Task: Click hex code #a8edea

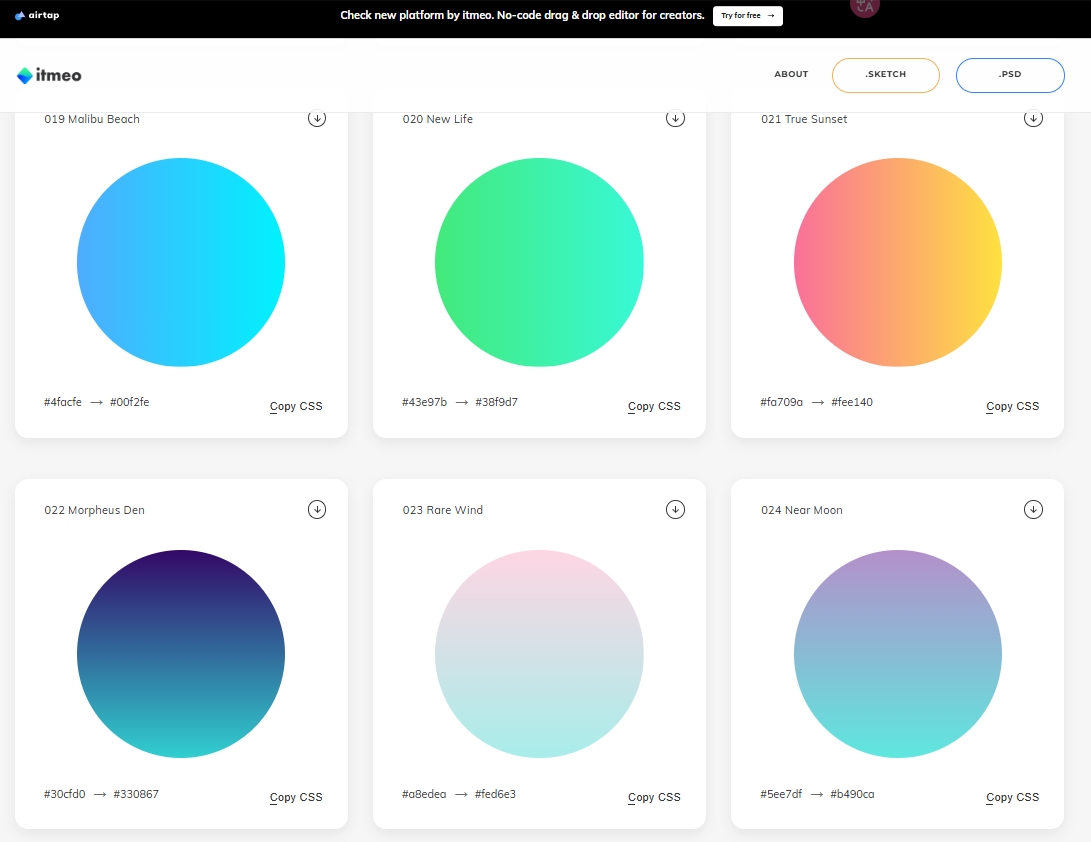Action: click(424, 794)
